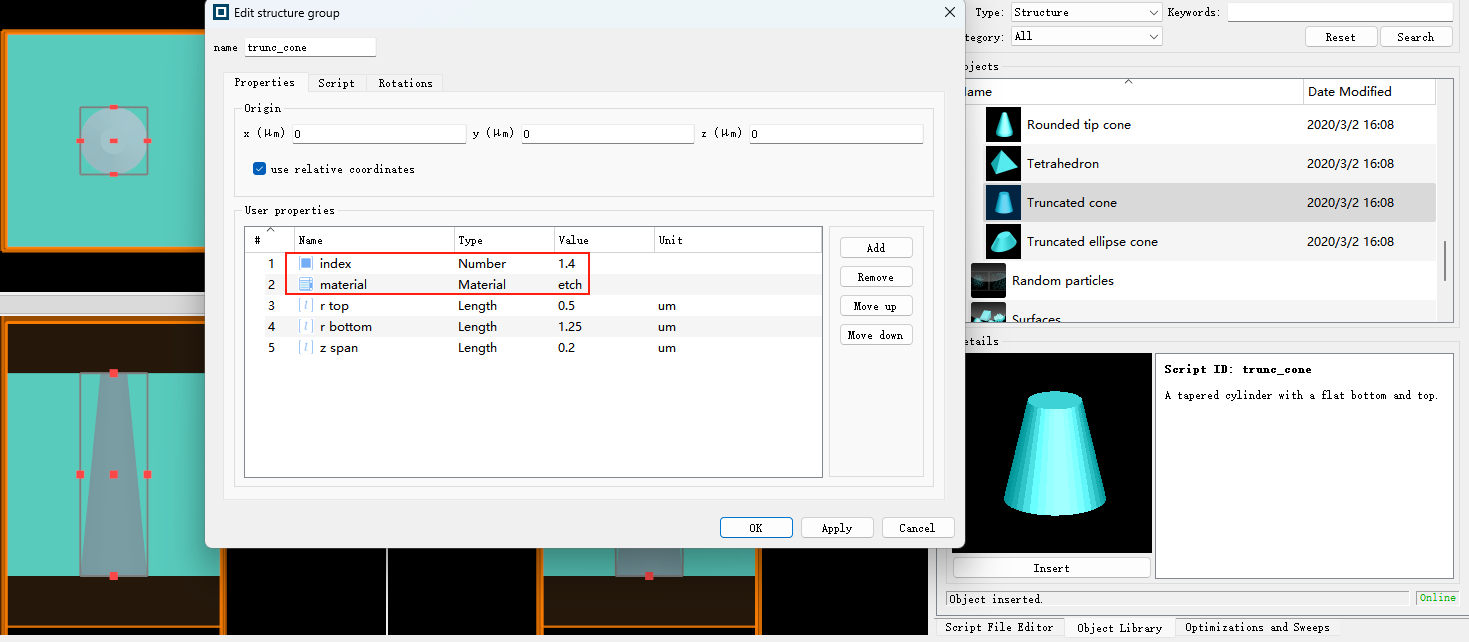
Task: Toggle use relative coordinates checkbox
Action: 260,169
